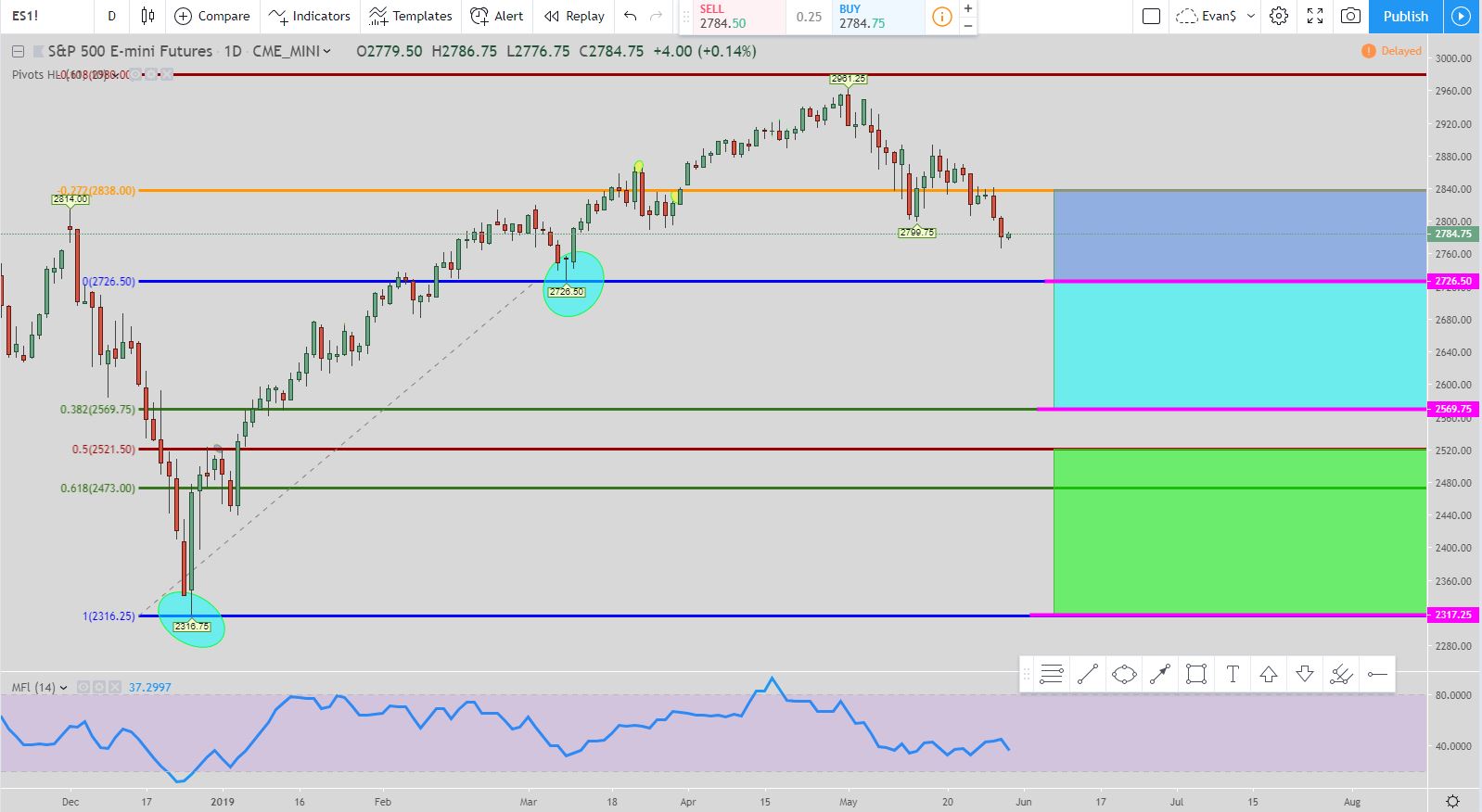Image resolution: width=1482 pixels, height=812 pixels.
Task: Select the 2726.50 magenta price label
Action: [1453, 281]
